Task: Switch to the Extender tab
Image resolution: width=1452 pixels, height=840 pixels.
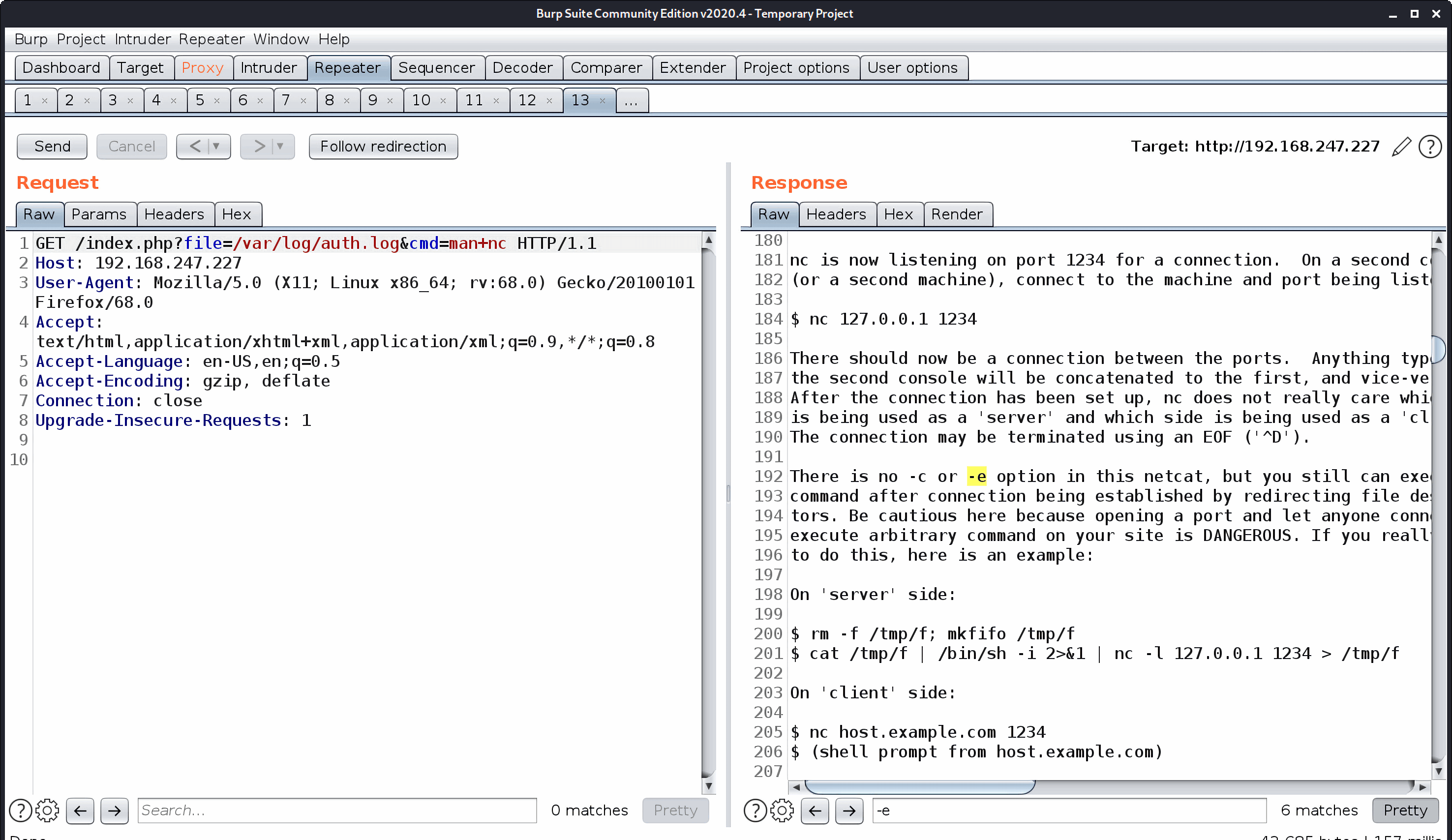Action: tap(693, 68)
